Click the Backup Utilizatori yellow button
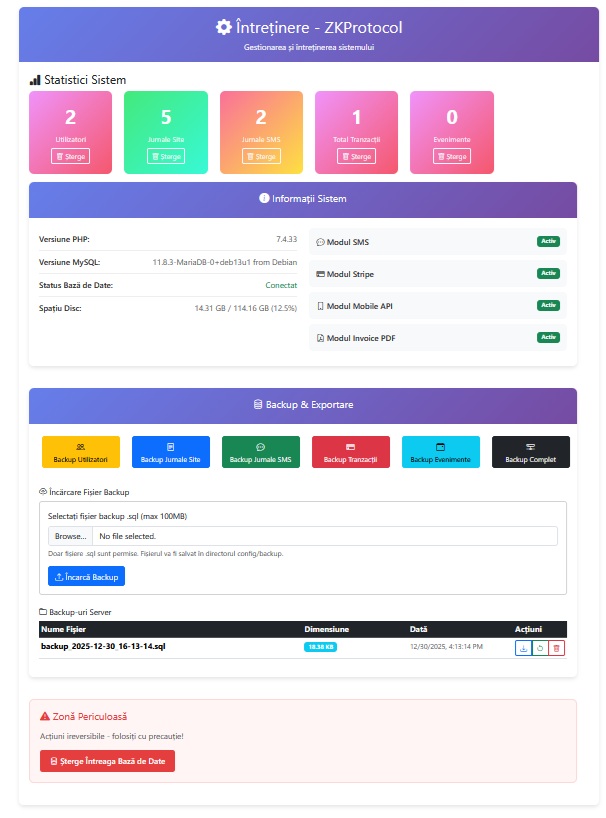 (x=81, y=452)
